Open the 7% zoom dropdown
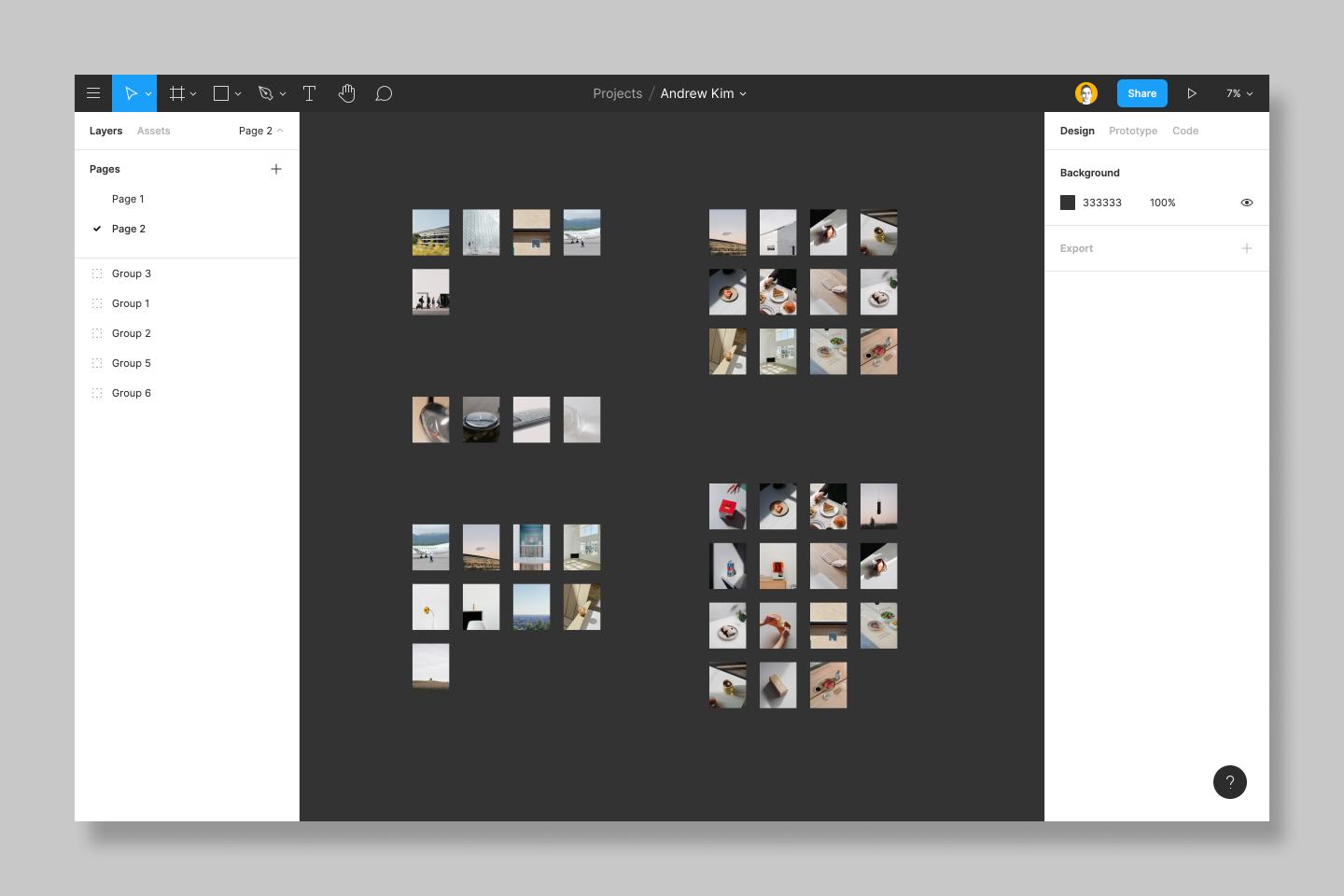Screen dimensions: 1344x896 [1239, 93]
